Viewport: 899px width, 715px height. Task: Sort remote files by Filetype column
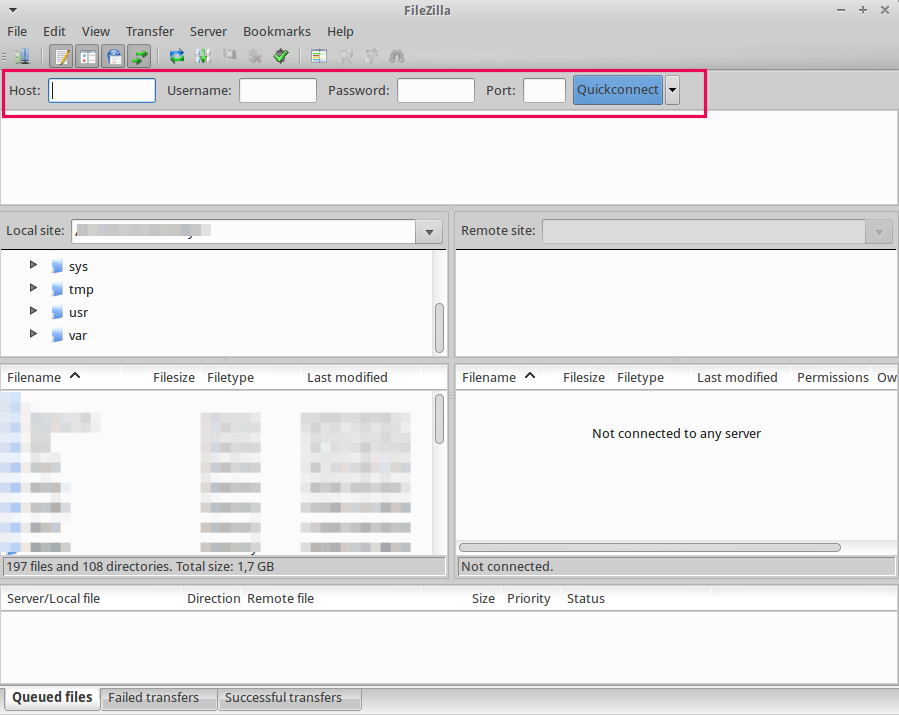tap(651, 377)
